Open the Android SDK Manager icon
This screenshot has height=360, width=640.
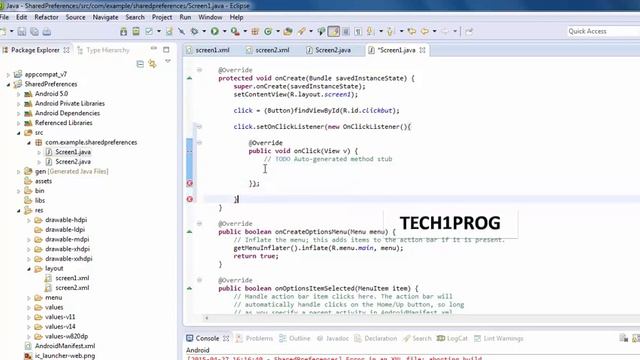(123, 31)
